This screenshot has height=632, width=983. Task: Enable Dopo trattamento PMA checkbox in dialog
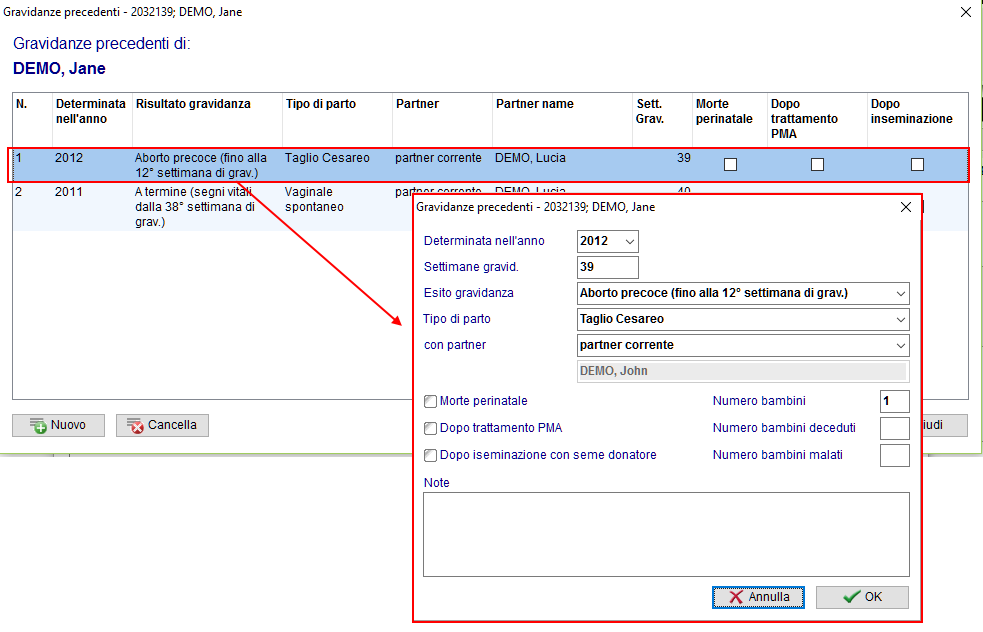[431, 428]
